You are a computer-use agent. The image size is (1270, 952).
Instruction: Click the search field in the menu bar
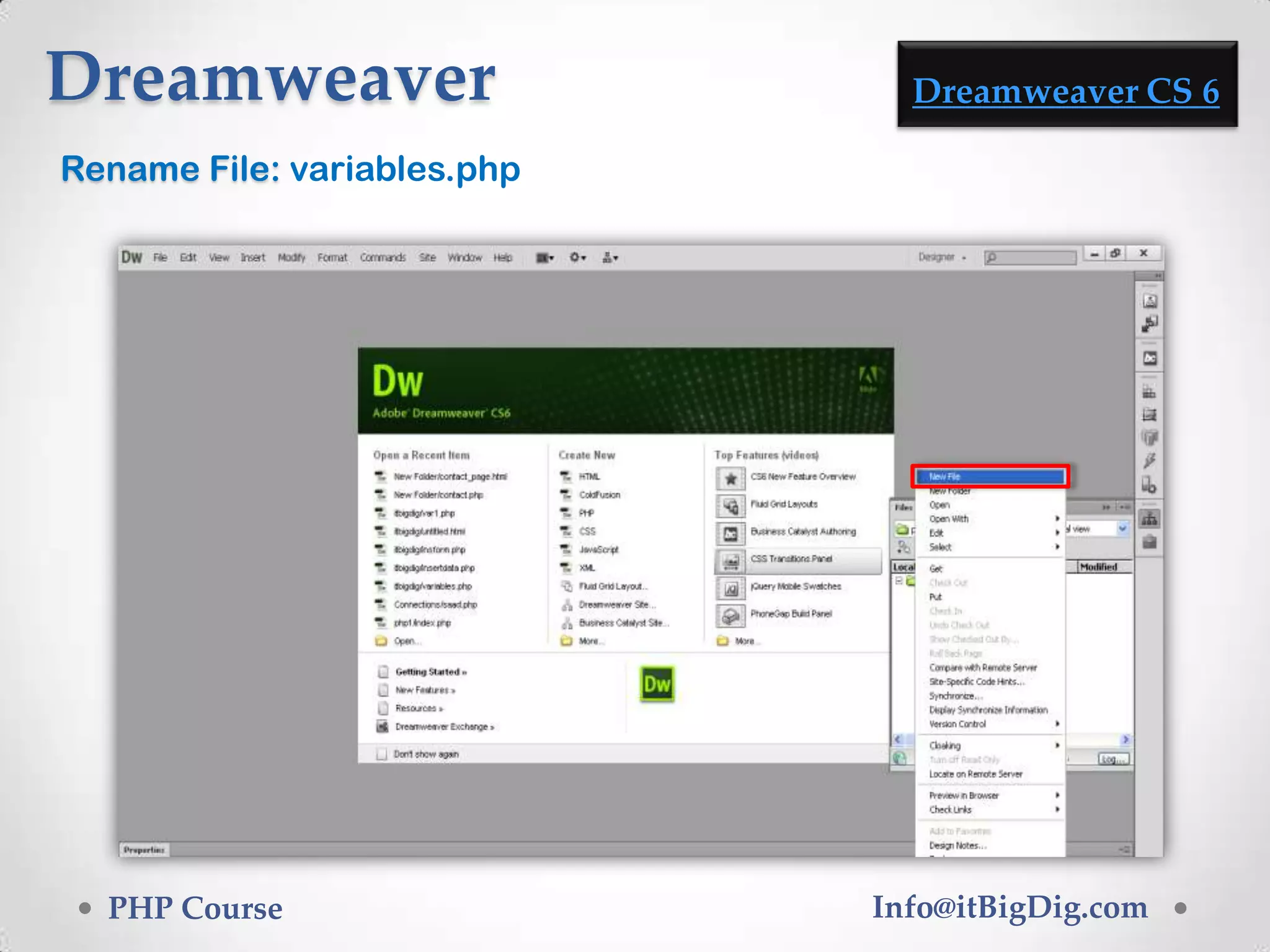[x=1030, y=257]
